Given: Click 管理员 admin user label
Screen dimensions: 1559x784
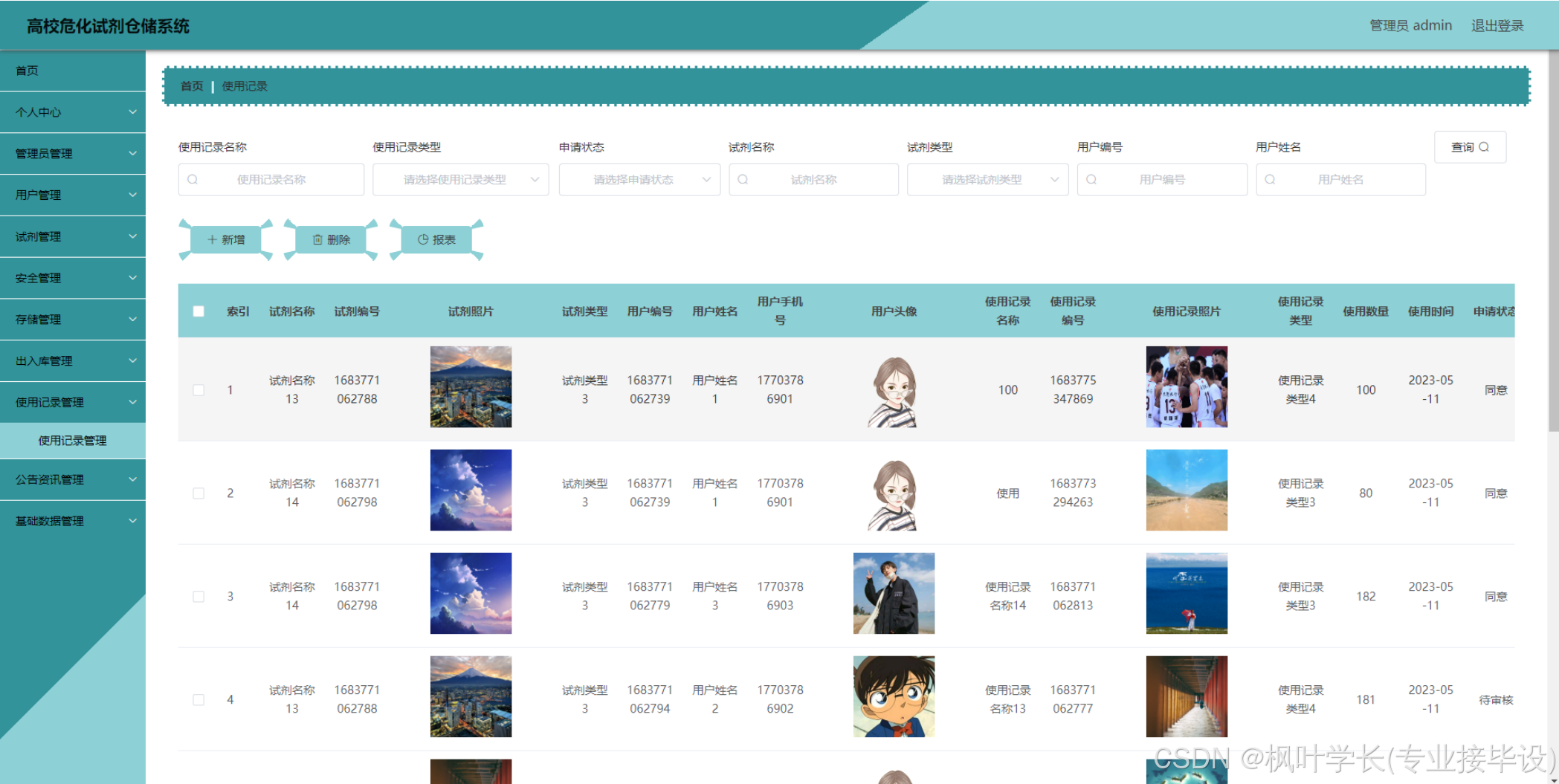Looking at the screenshot, I should click(1410, 25).
